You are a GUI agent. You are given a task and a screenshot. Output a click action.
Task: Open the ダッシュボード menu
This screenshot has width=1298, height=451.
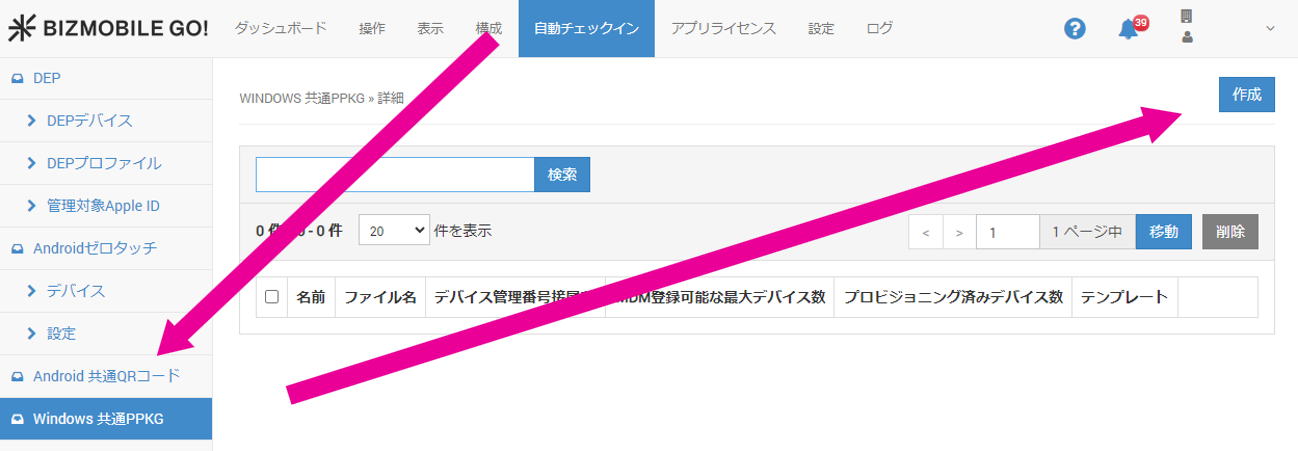pyautogui.click(x=280, y=29)
